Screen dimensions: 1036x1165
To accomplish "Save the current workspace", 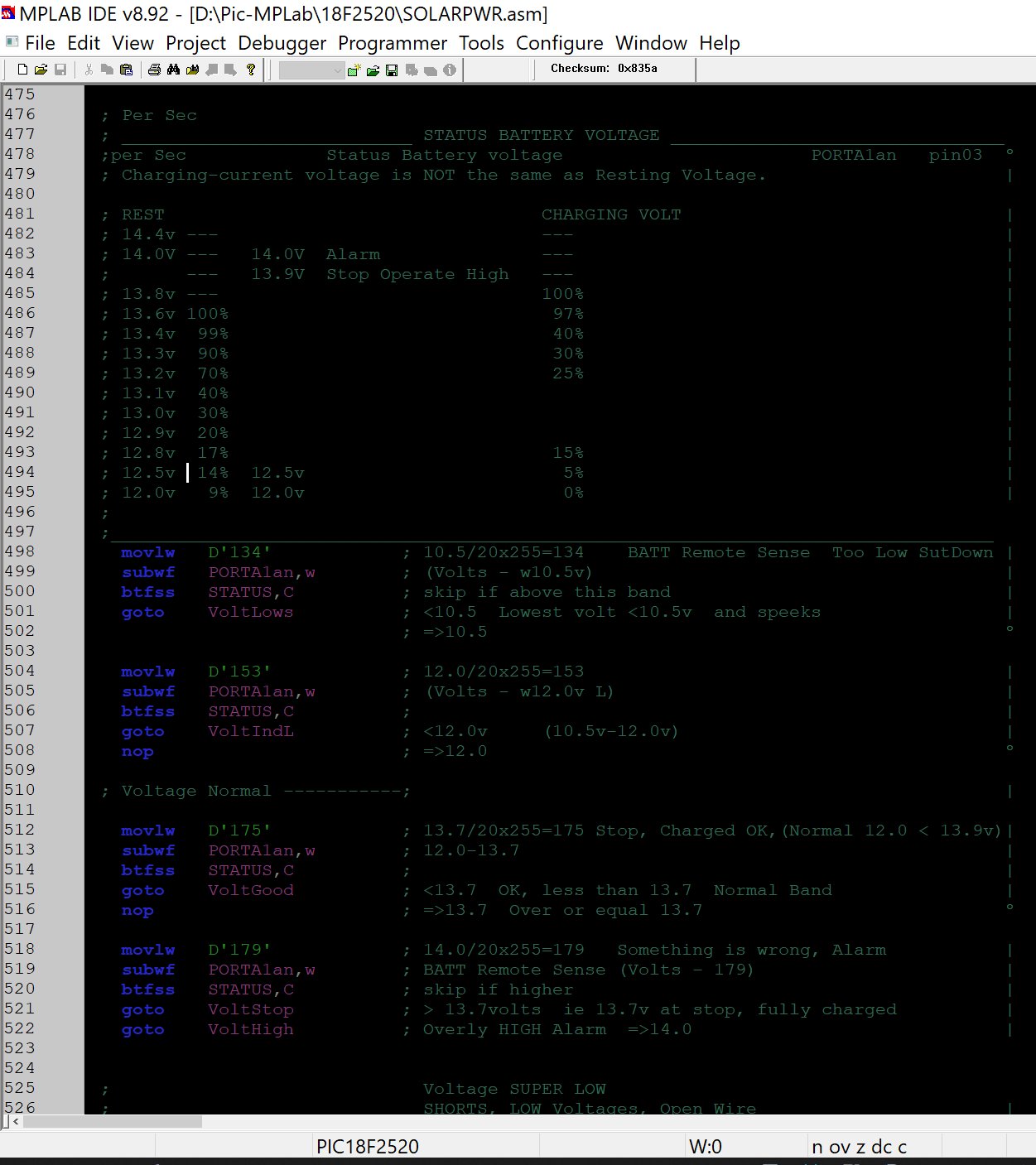I will pos(392,70).
